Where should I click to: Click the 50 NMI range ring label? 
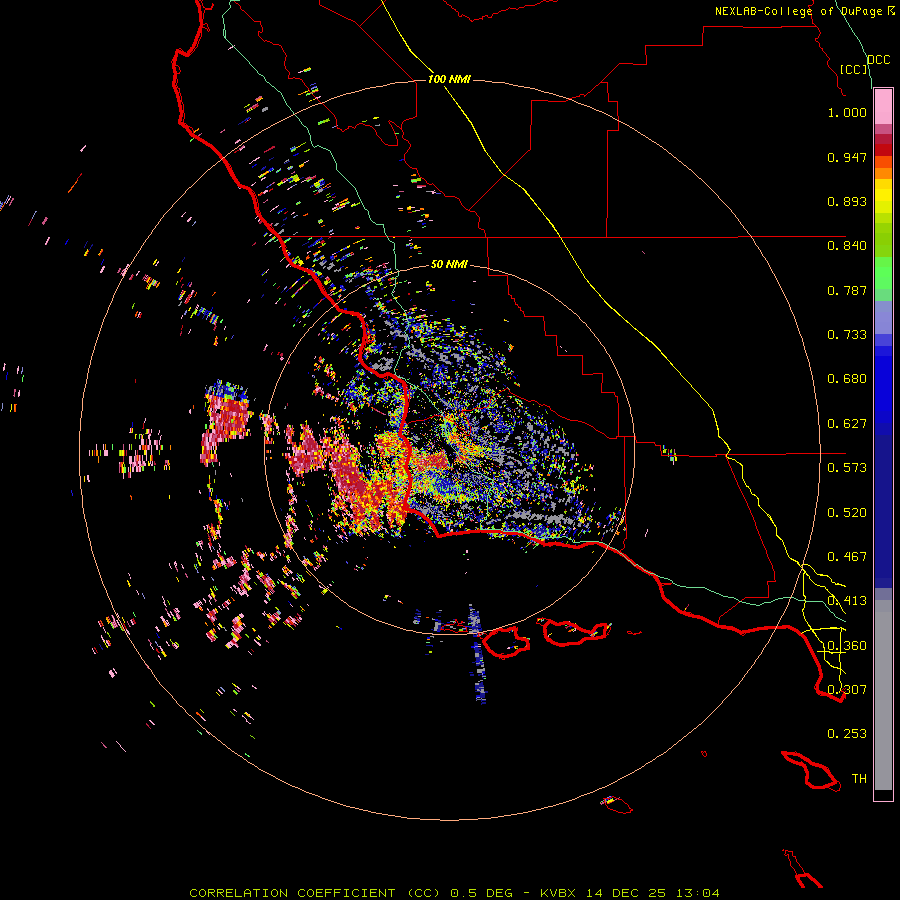point(449,264)
